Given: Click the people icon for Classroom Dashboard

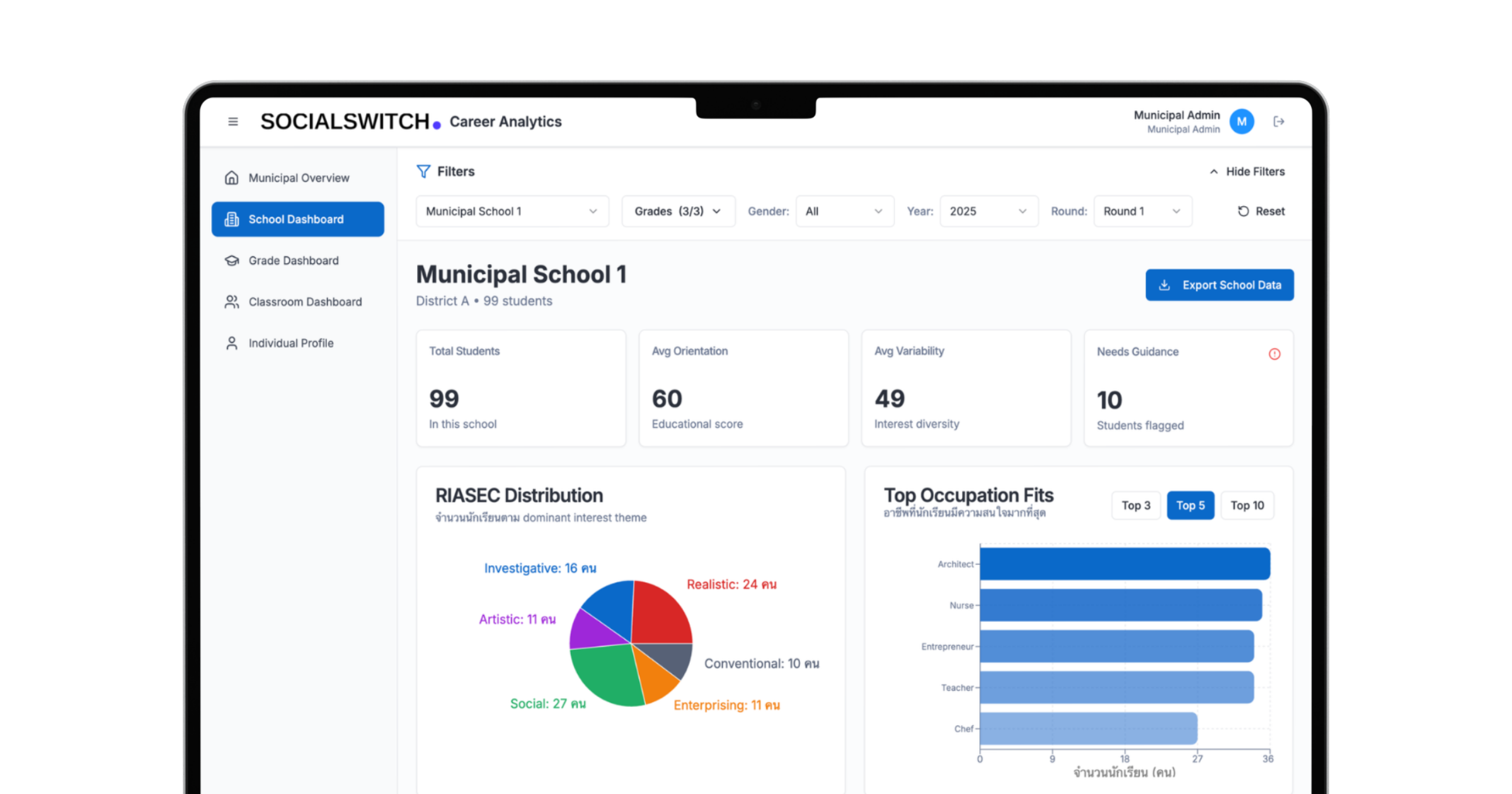Looking at the screenshot, I should point(231,301).
